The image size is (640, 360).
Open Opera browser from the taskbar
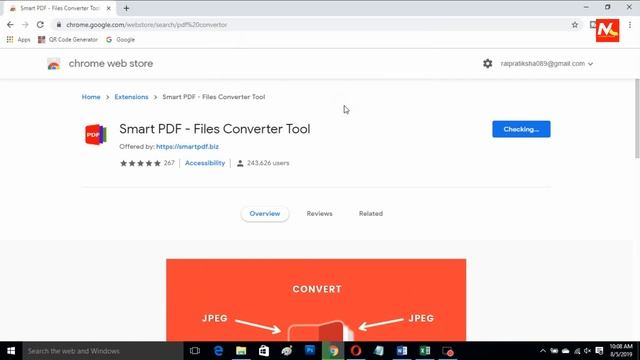tap(356, 351)
